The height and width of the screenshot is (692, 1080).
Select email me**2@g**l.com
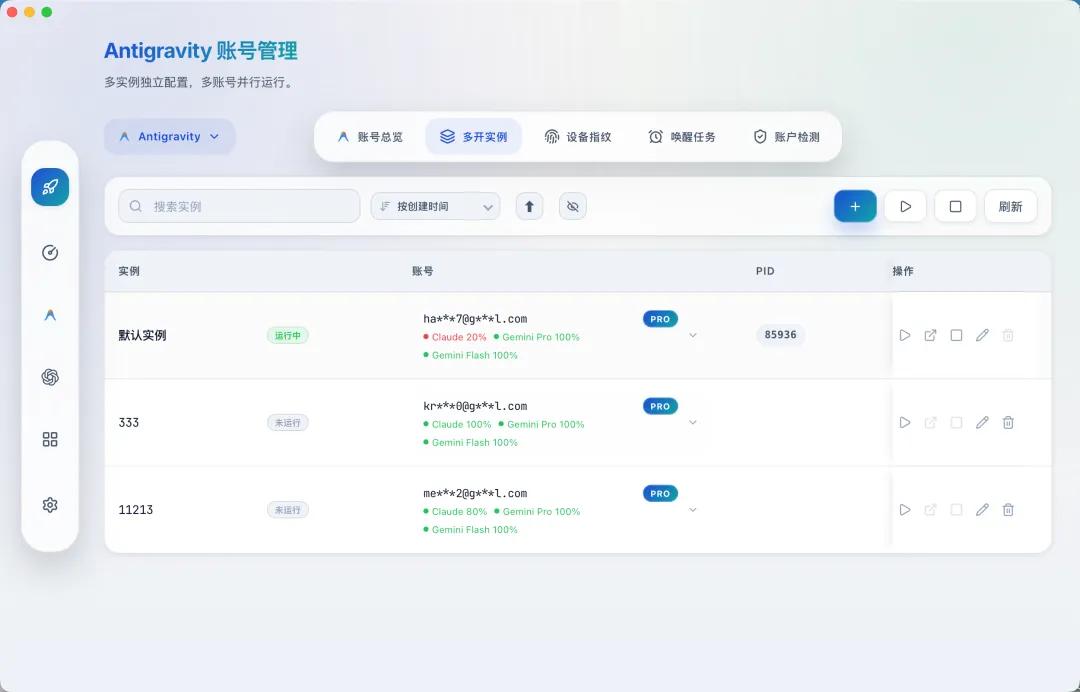click(475, 493)
